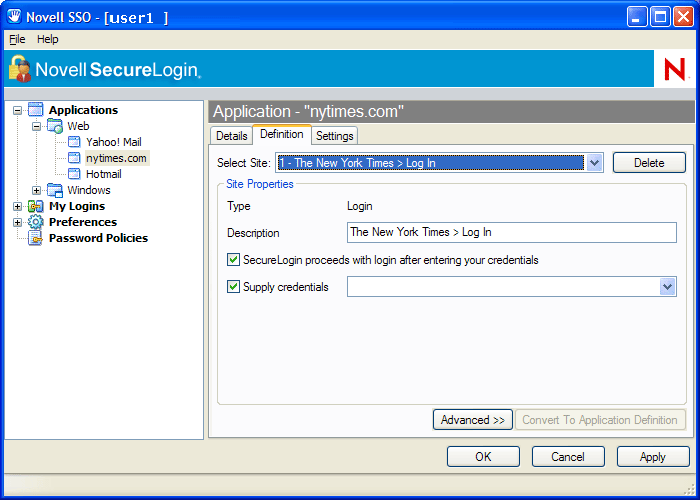Image resolution: width=700 pixels, height=500 pixels.
Task: Click the OK button
Action: click(x=483, y=457)
